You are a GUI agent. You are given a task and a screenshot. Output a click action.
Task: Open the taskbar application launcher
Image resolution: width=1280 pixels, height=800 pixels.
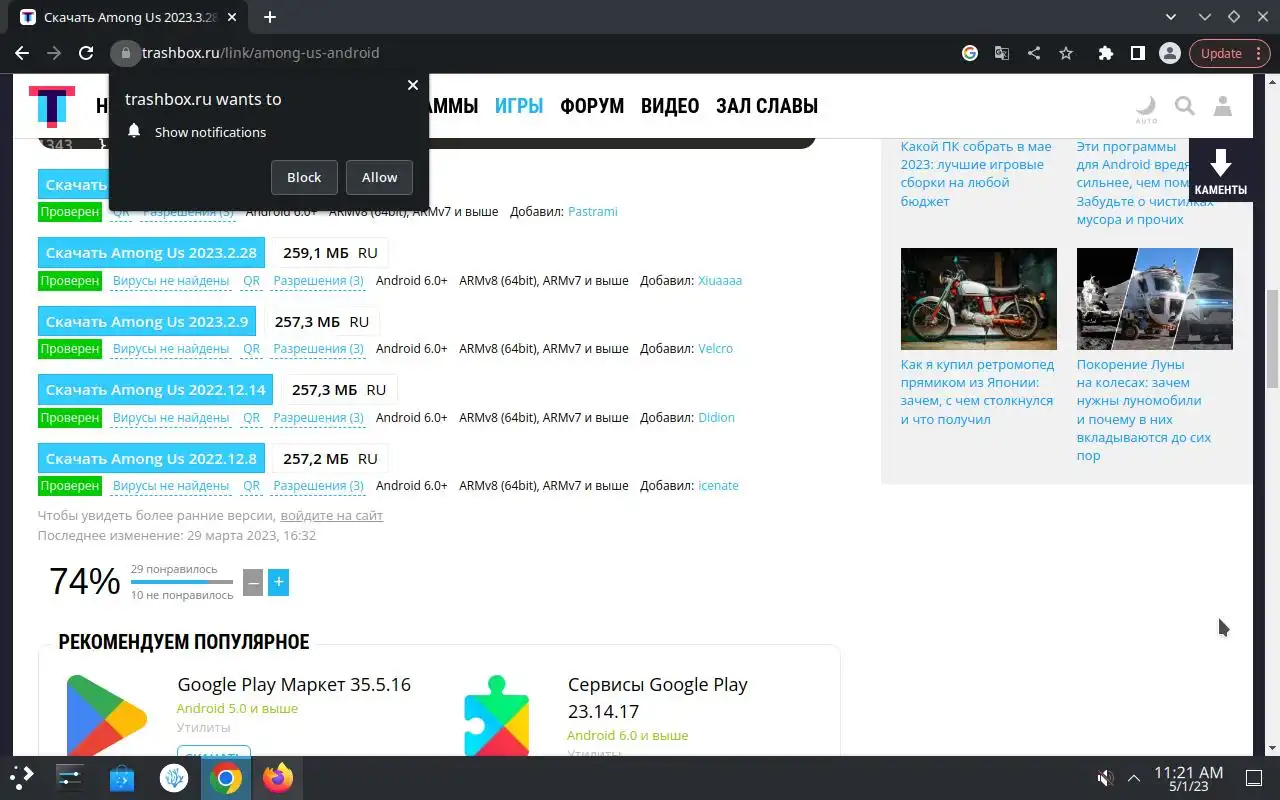[22, 777]
